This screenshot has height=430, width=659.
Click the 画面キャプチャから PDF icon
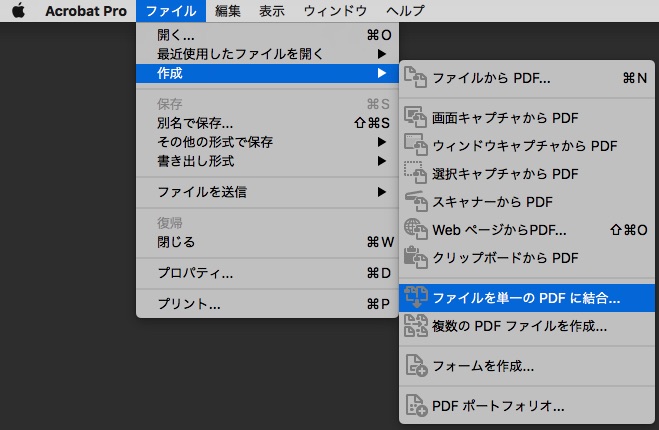point(415,117)
